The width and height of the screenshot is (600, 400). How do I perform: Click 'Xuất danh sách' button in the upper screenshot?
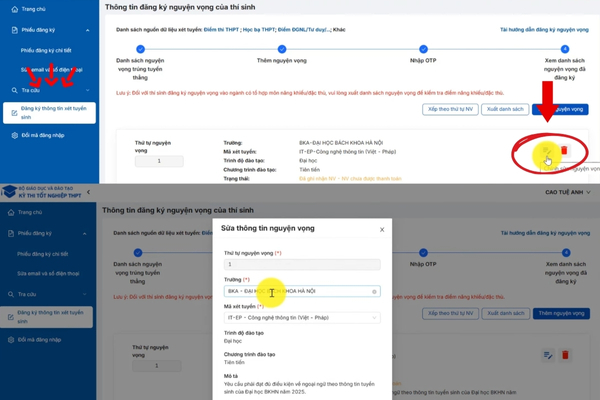coord(504,108)
